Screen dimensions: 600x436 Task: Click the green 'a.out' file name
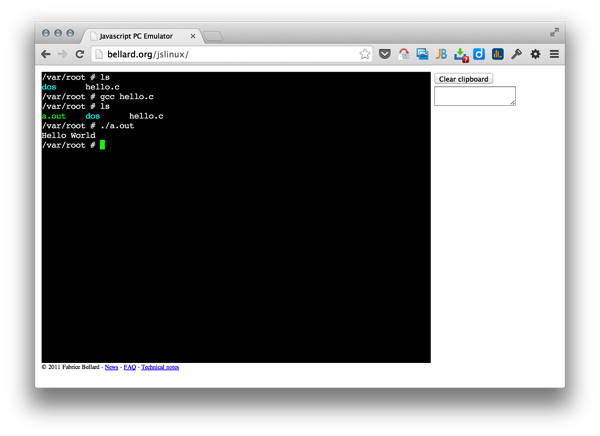click(x=54, y=116)
